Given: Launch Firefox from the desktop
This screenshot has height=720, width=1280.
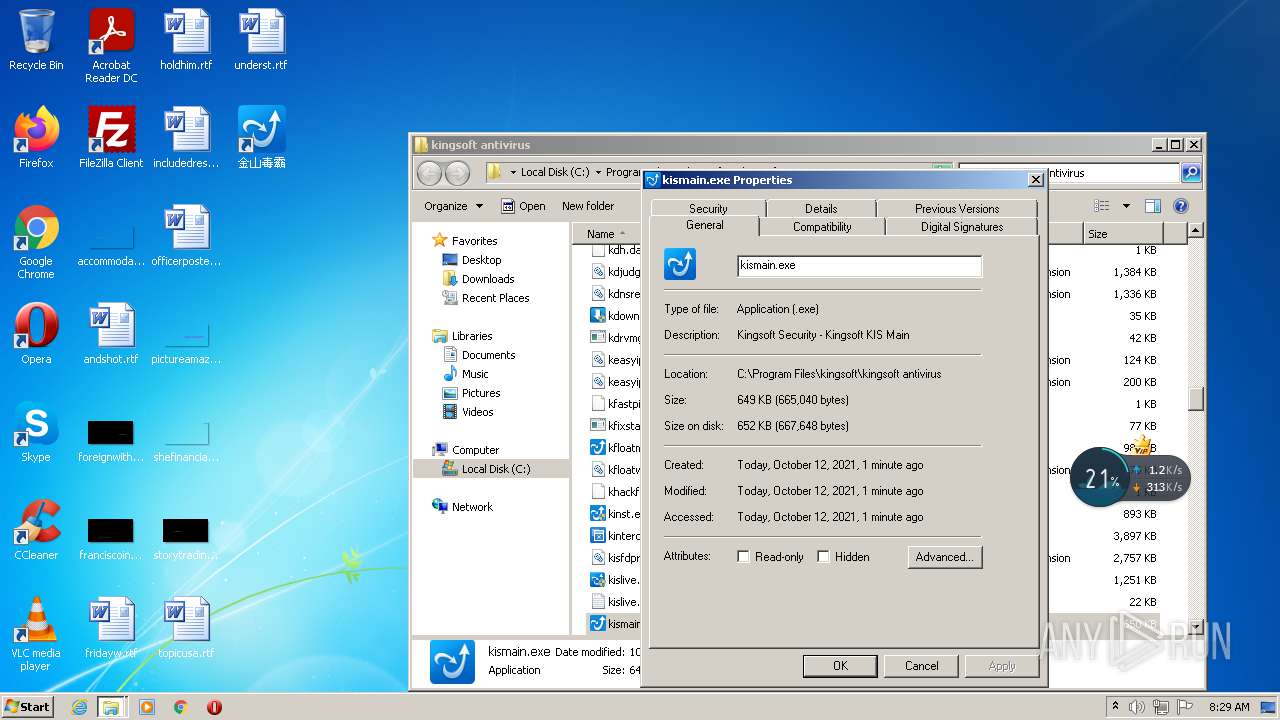Looking at the screenshot, I should 36,137.
